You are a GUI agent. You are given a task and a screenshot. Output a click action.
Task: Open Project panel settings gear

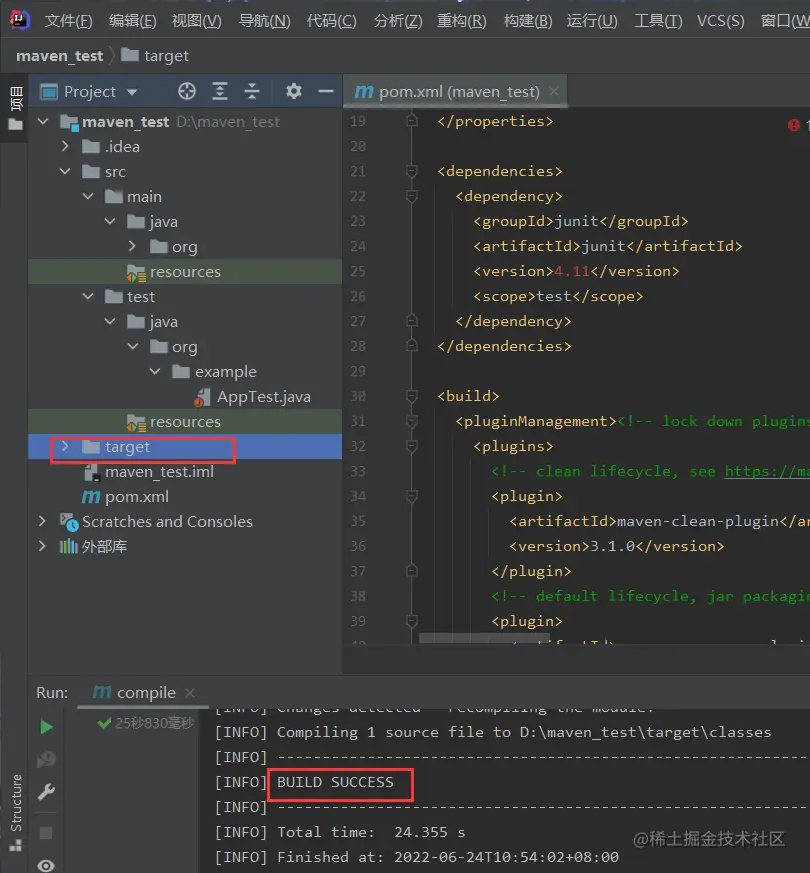(293, 91)
